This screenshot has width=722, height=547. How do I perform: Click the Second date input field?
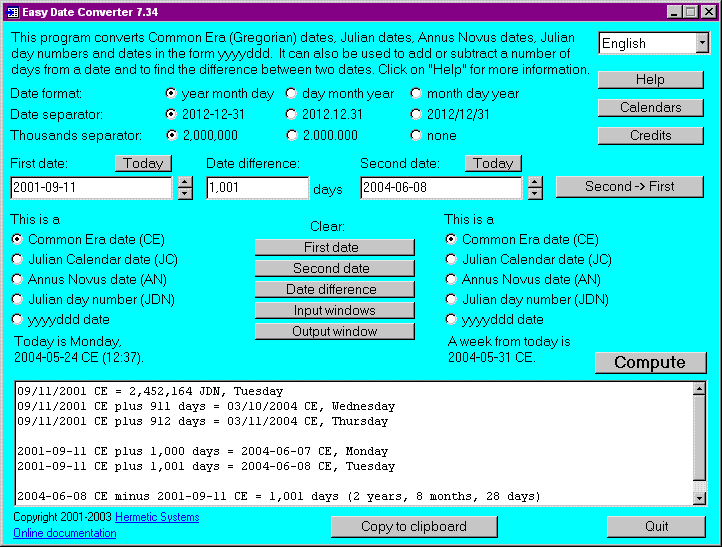(x=441, y=188)
